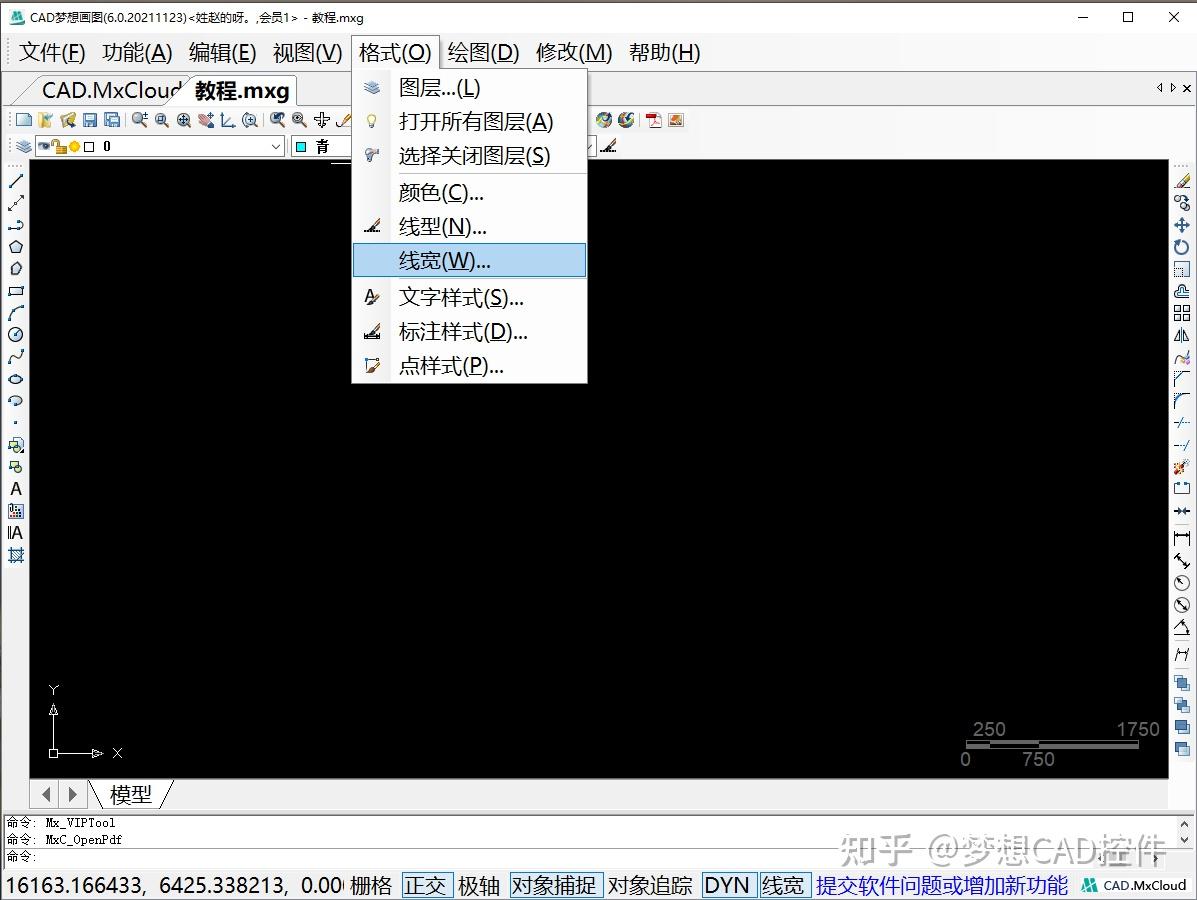The height and width of the screenshot is (900, 1197).
Task: Select the Hatch fill tool
Action: pos(15,555)
